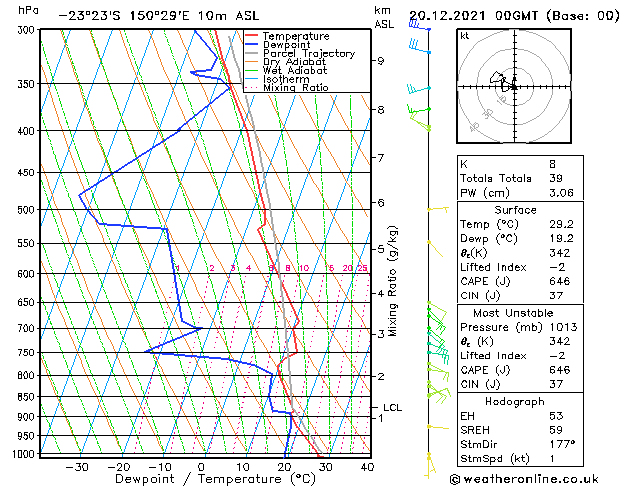Click the Most Unstable CAPE value 646
629x486 pixels.
click(560, 370)
